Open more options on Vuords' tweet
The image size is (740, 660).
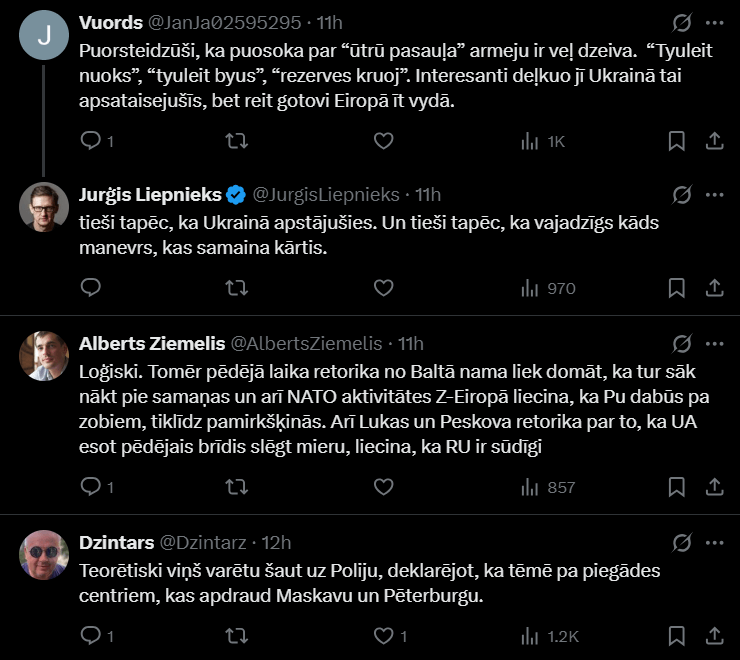tap(714, 22)
